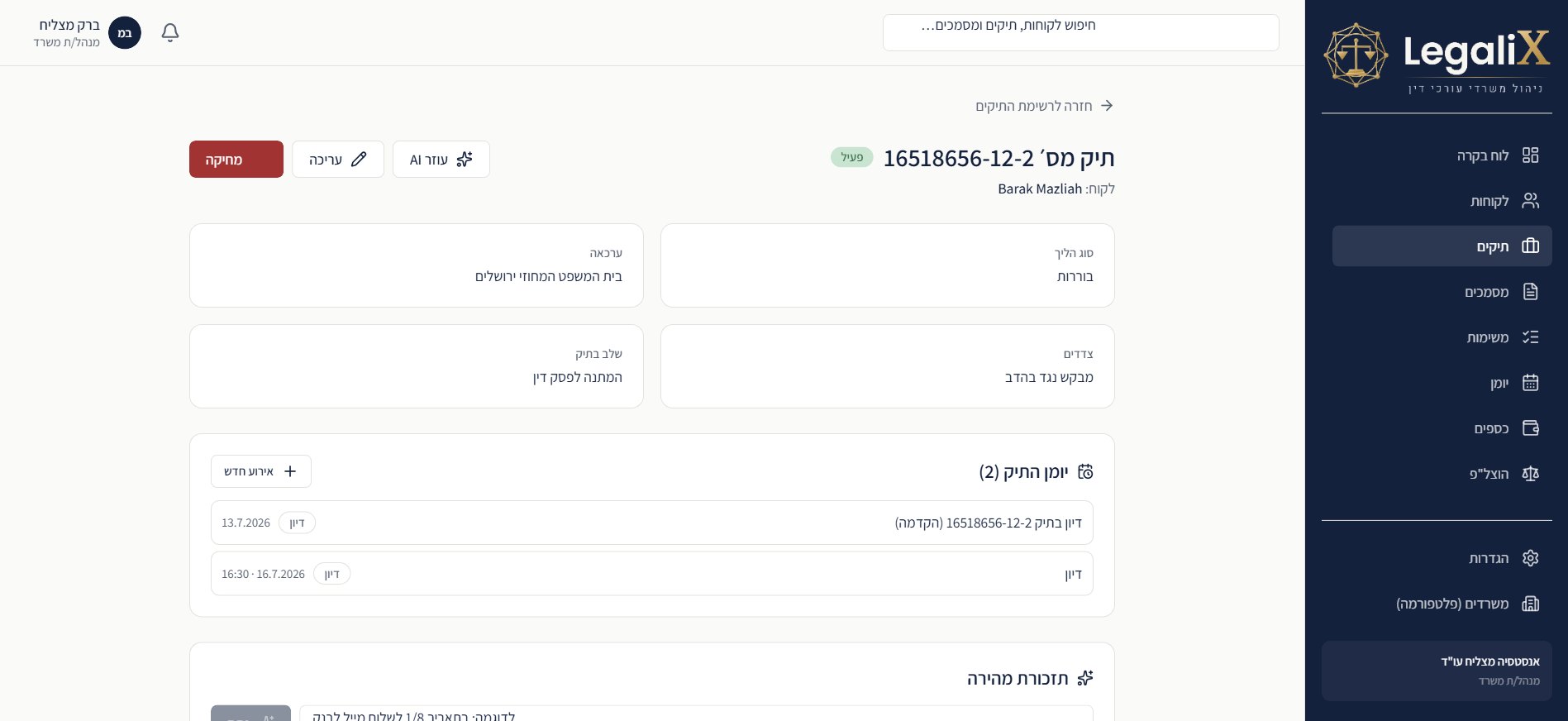Click the value בוררות under סוג הליך

(x=1075, y=276)
